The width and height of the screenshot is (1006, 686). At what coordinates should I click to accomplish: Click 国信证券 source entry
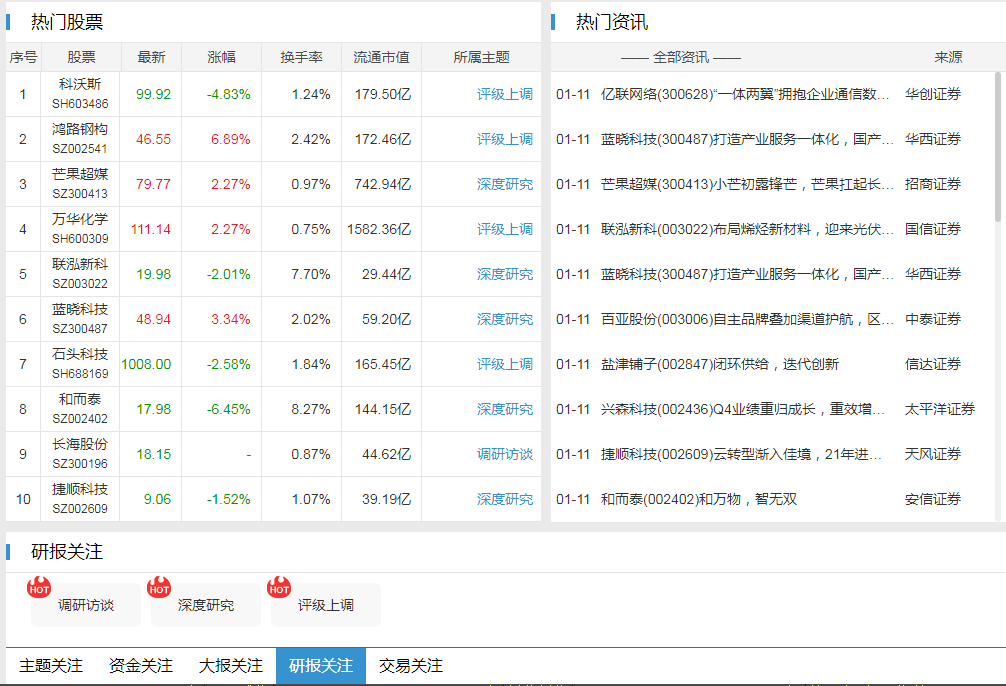tap(933, 229)
